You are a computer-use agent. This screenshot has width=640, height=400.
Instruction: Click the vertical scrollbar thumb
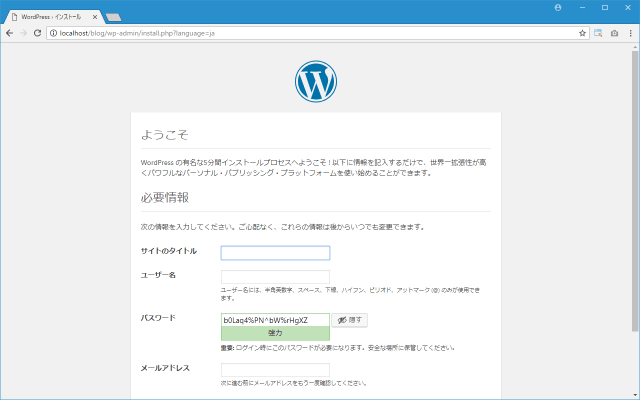635,190
